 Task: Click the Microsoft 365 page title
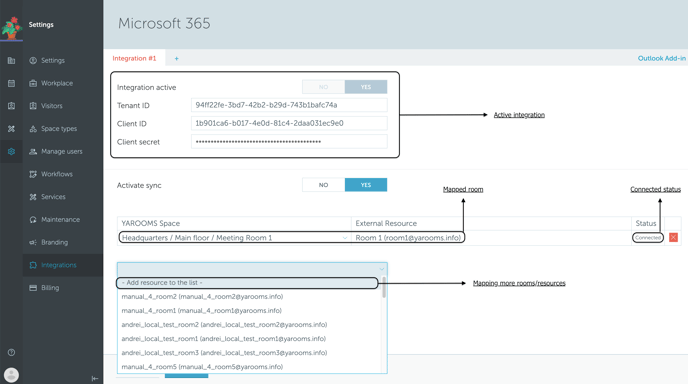(x=164, y=23)
